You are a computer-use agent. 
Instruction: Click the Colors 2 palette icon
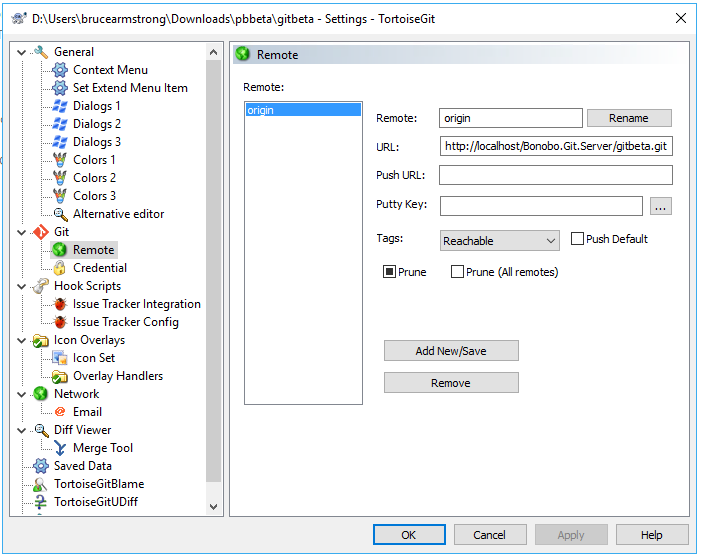tap(60, 178)
